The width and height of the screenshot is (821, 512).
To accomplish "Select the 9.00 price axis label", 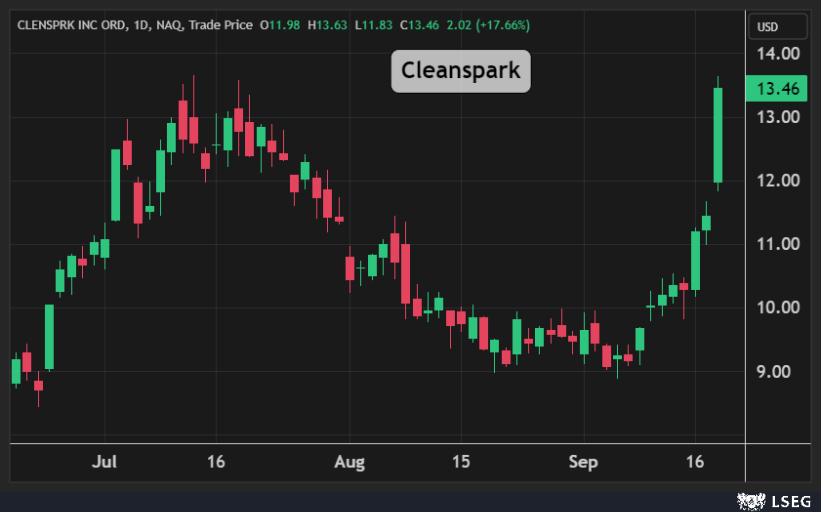I will (777, 372).
